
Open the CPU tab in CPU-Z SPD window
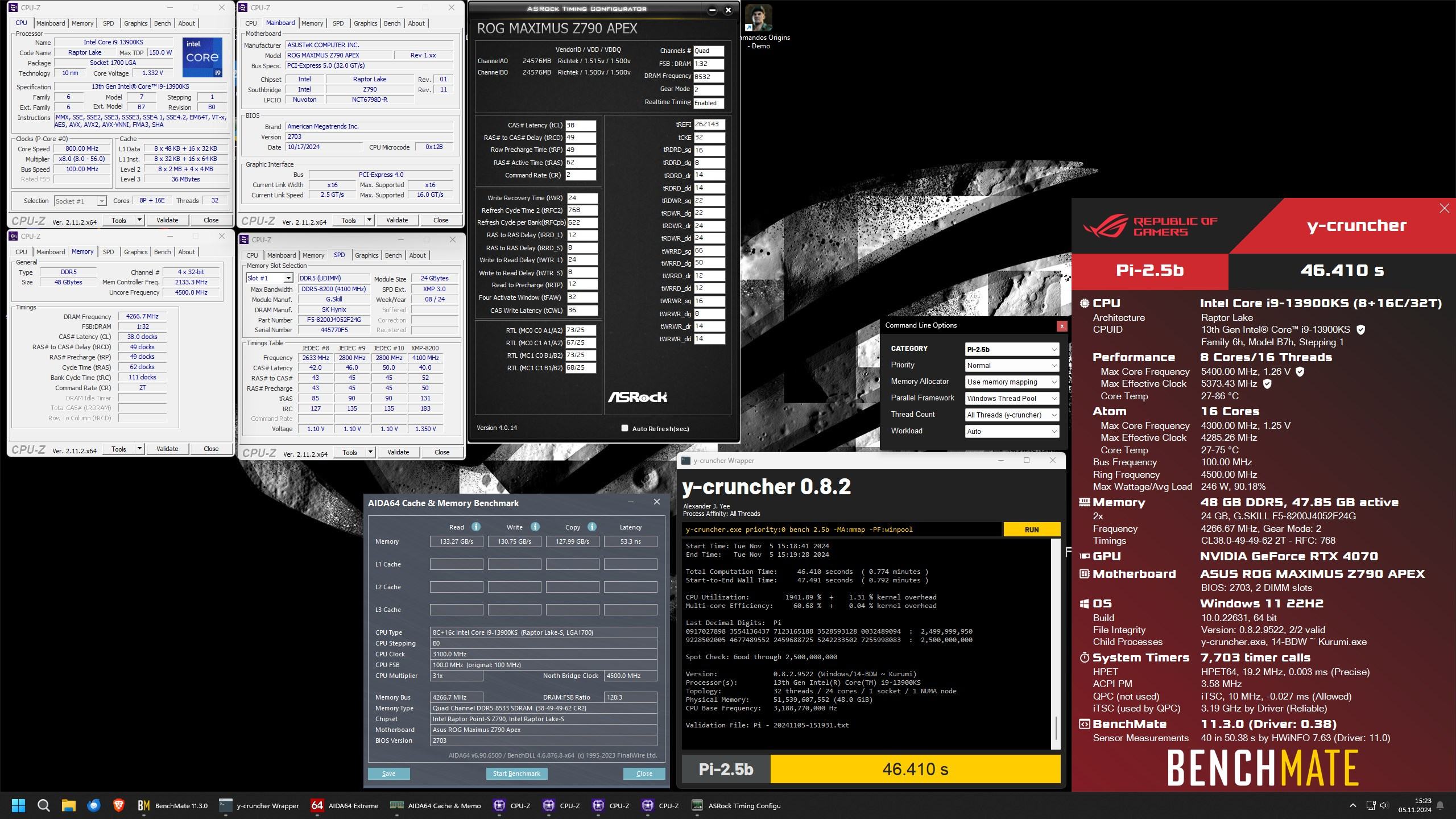pyautogui.click(x=252, y=255)
